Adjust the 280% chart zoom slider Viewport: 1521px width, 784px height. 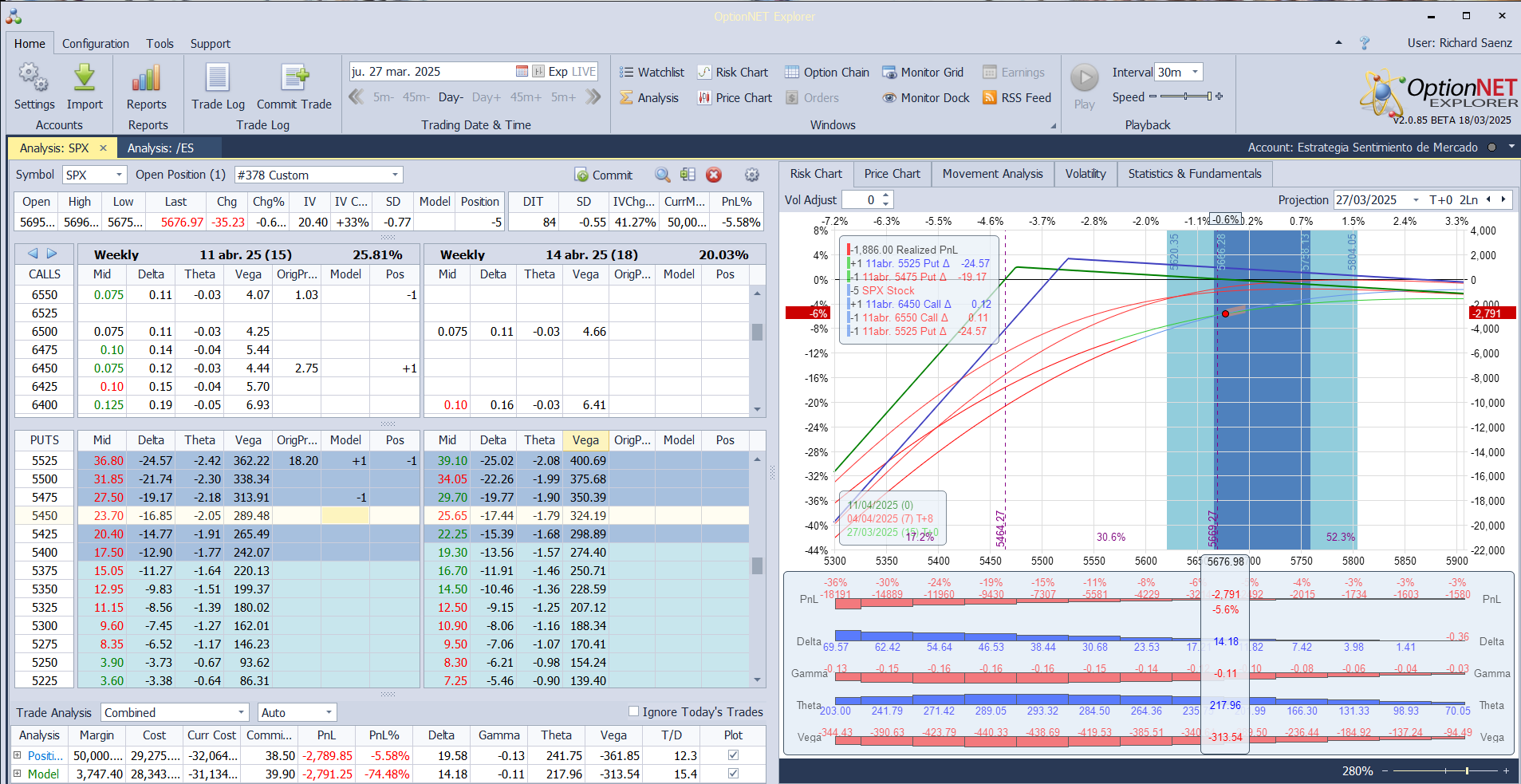pos(1445,771)
